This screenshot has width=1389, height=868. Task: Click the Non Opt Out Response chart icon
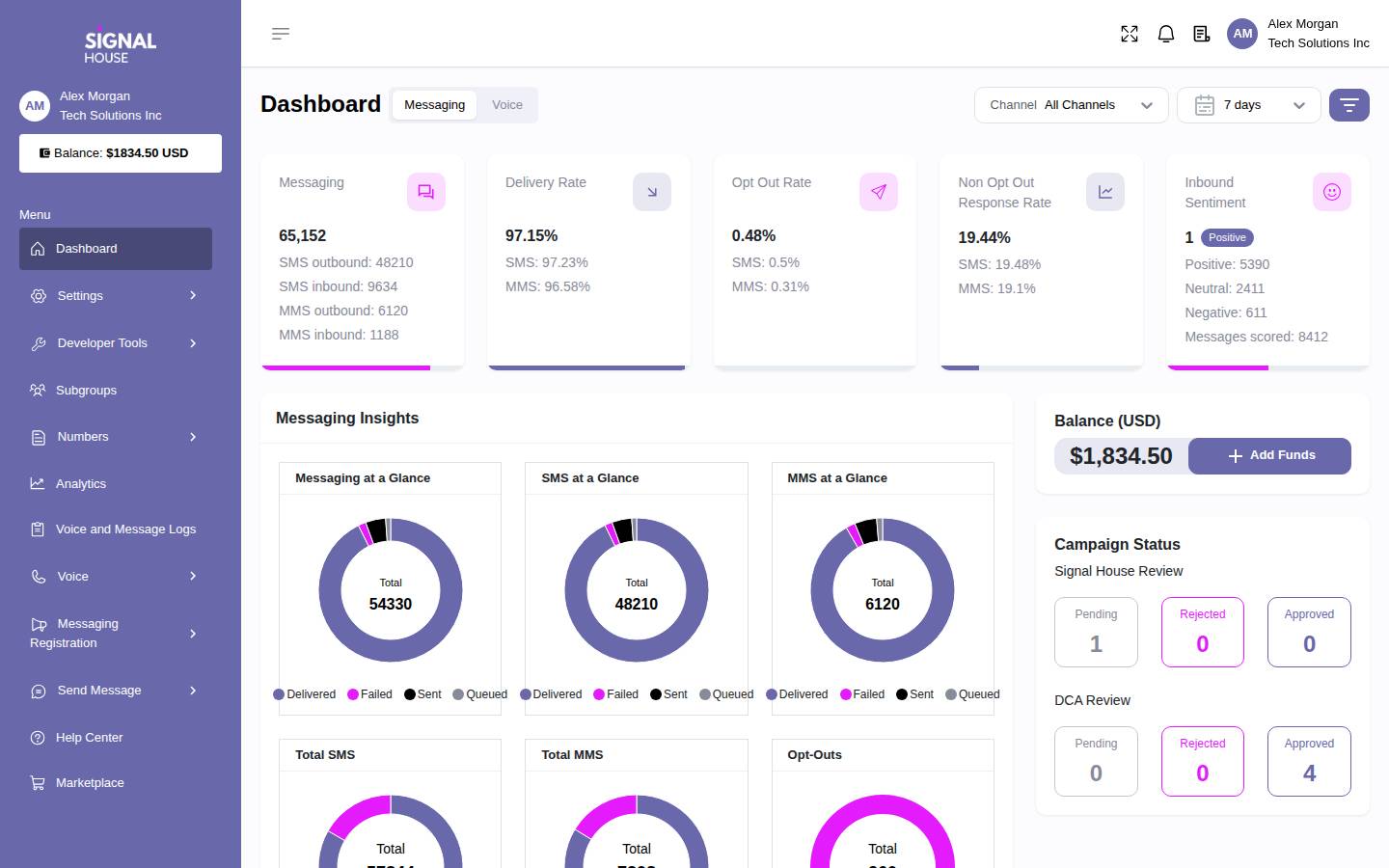(x=1105, y=192)
